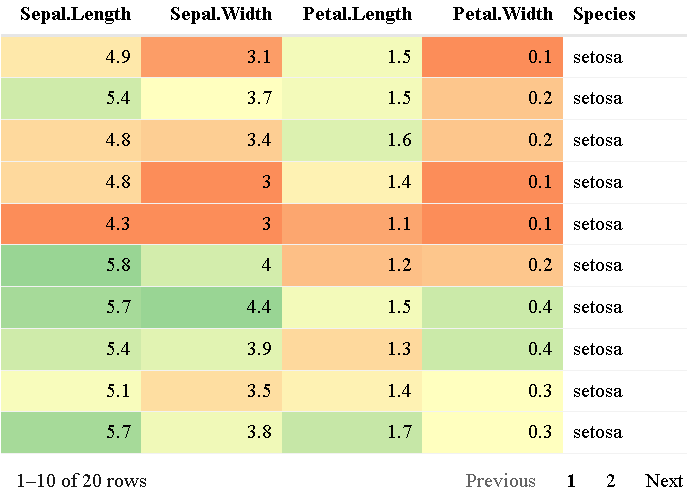The image size is (687, 504).
Task: Click the Sepal.Width cell showing 3.1
Action: 212,57
